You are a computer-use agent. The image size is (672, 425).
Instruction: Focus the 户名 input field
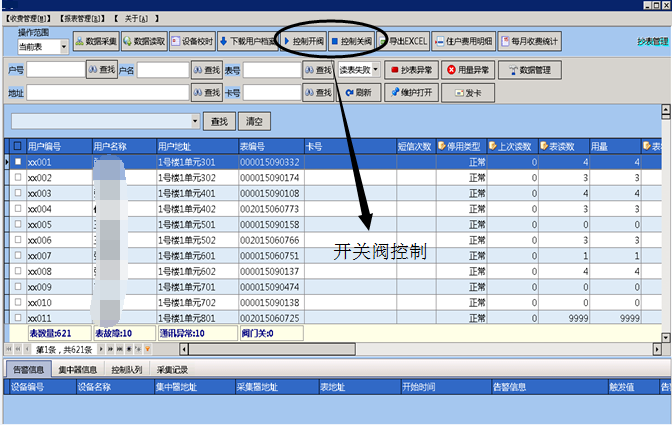pyautogui.click(x=163, y=69)
